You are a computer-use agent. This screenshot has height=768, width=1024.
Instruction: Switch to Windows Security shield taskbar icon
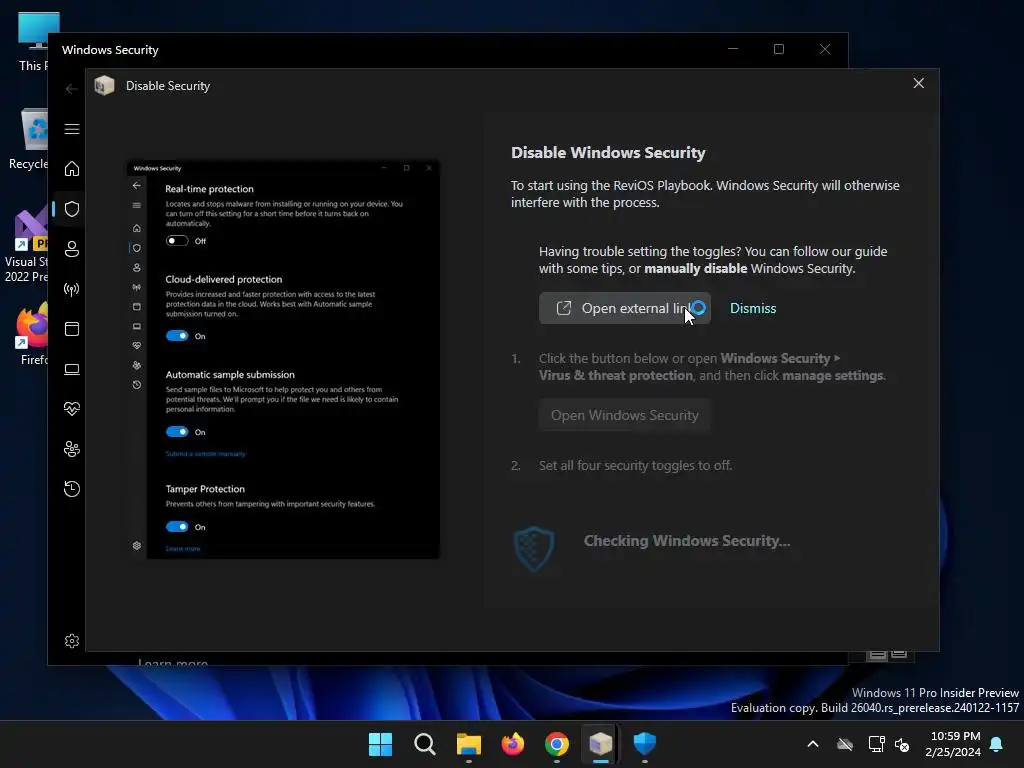point(645,744)
